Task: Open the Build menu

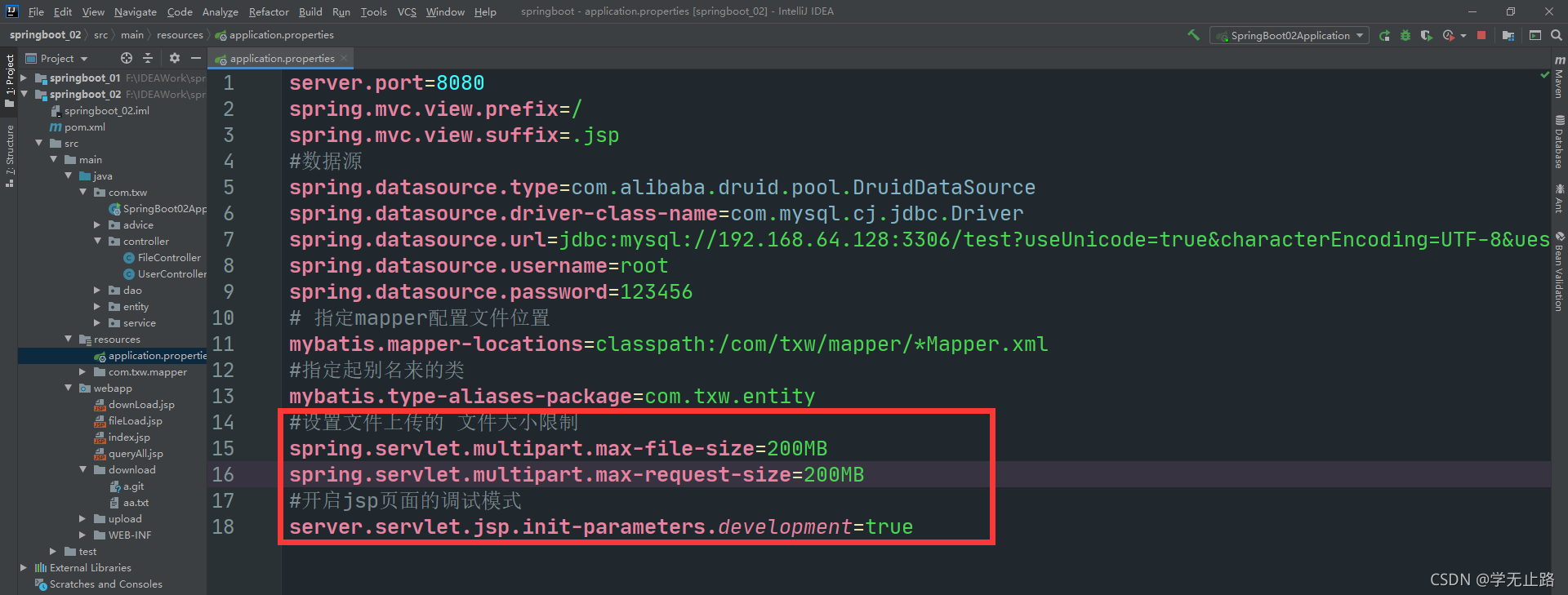Action: [310, 11]
